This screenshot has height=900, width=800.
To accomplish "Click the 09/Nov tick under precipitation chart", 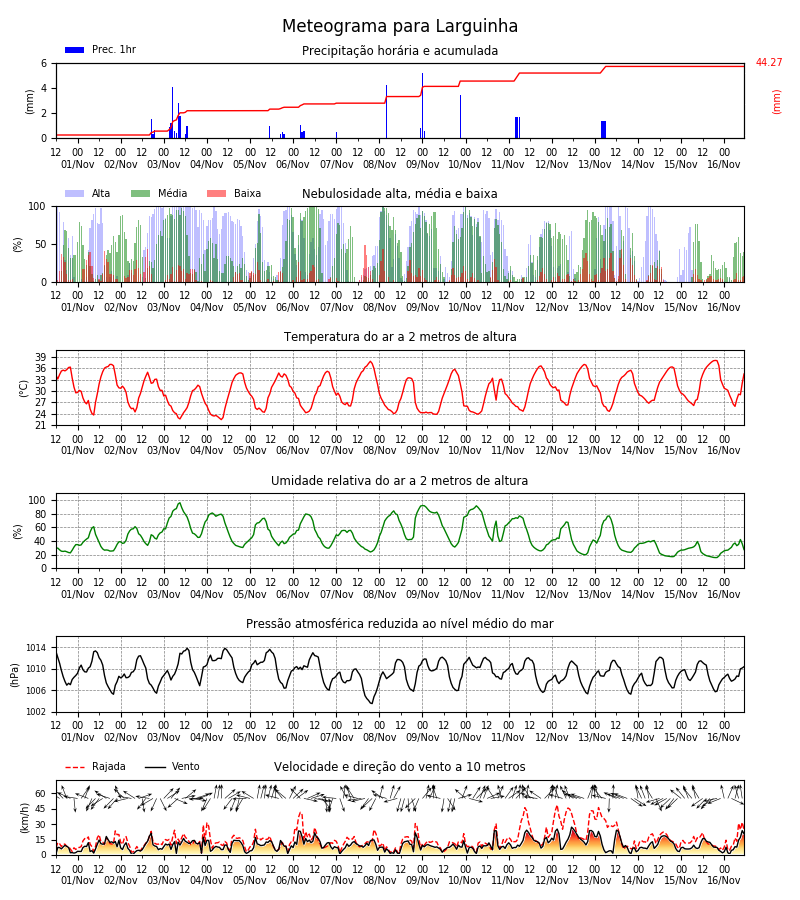I will 422,164.
